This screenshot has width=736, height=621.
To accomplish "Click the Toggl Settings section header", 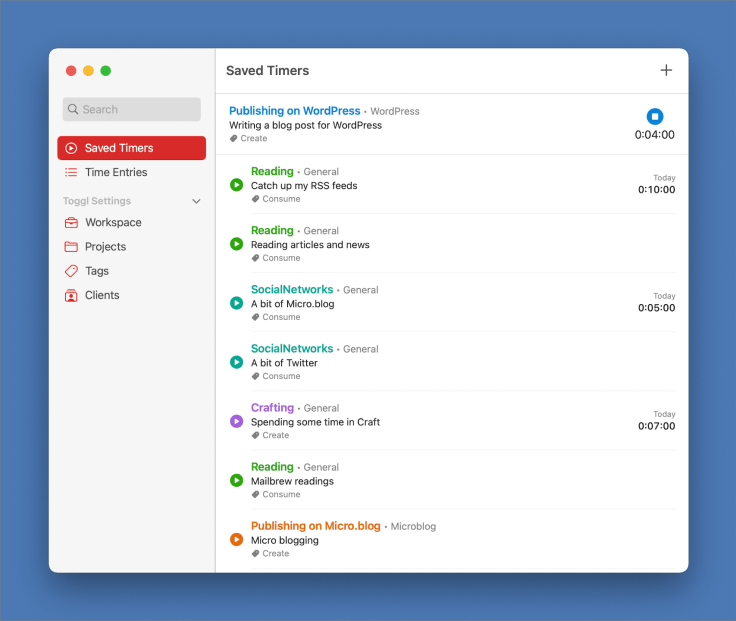I will (x=97, y=201).
